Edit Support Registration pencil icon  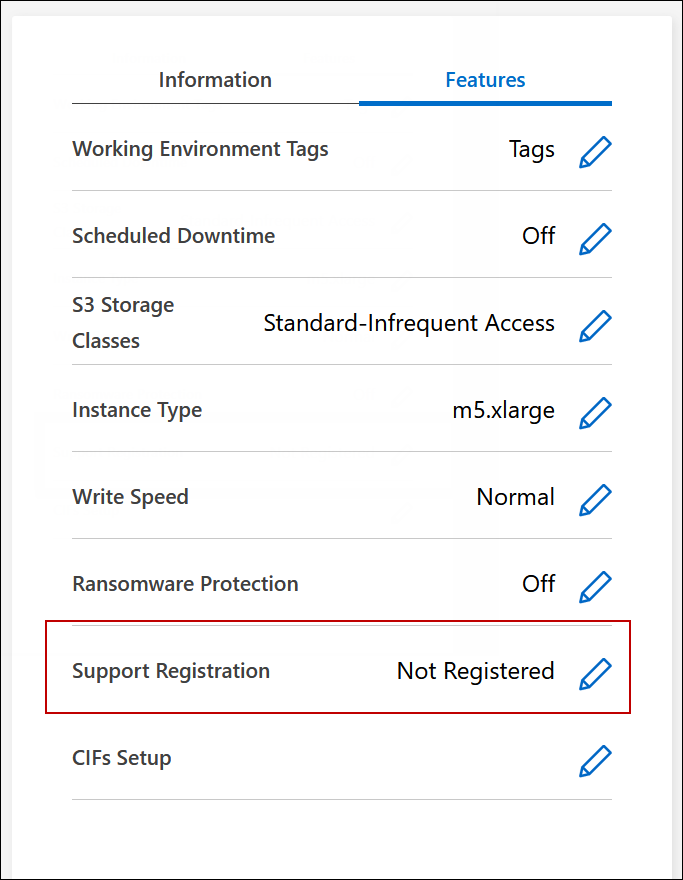[x=595, y=673]
